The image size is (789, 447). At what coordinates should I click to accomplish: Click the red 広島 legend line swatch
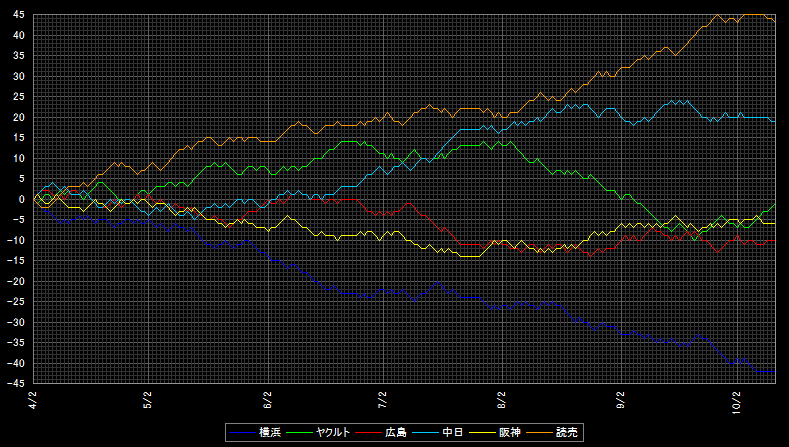(368, 432)
